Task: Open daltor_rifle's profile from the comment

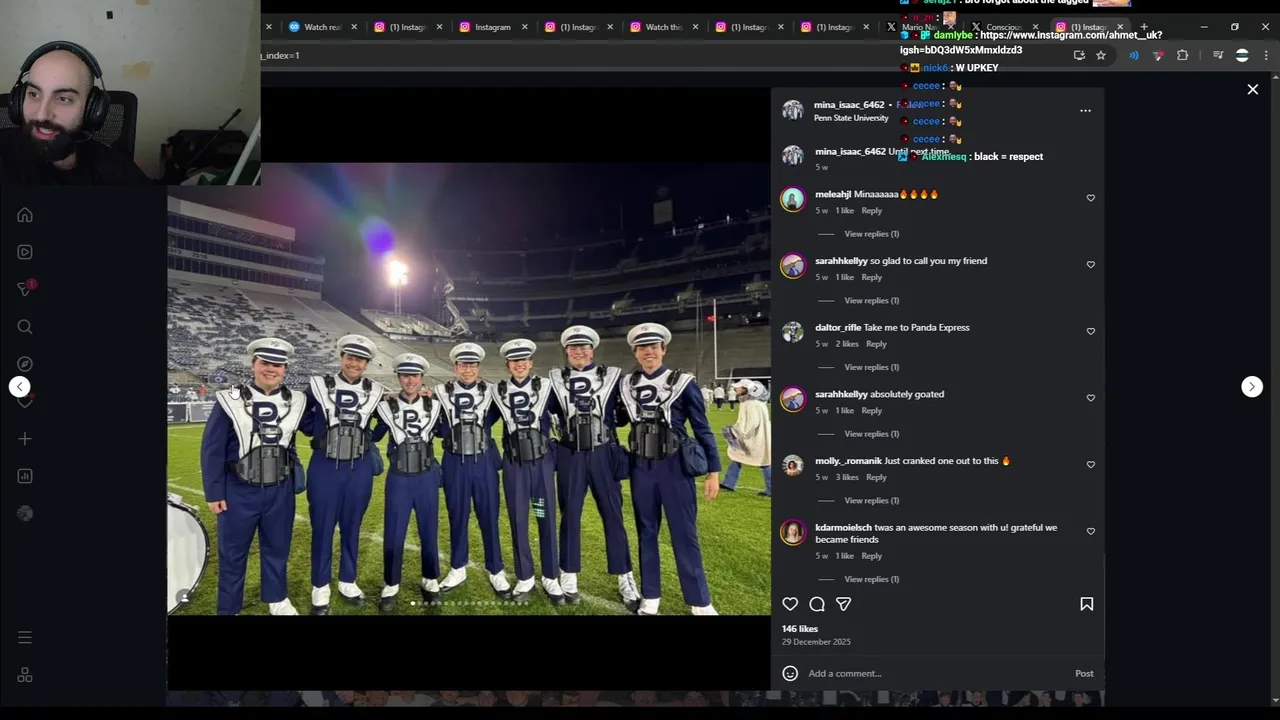Action: tap(838, 327)
